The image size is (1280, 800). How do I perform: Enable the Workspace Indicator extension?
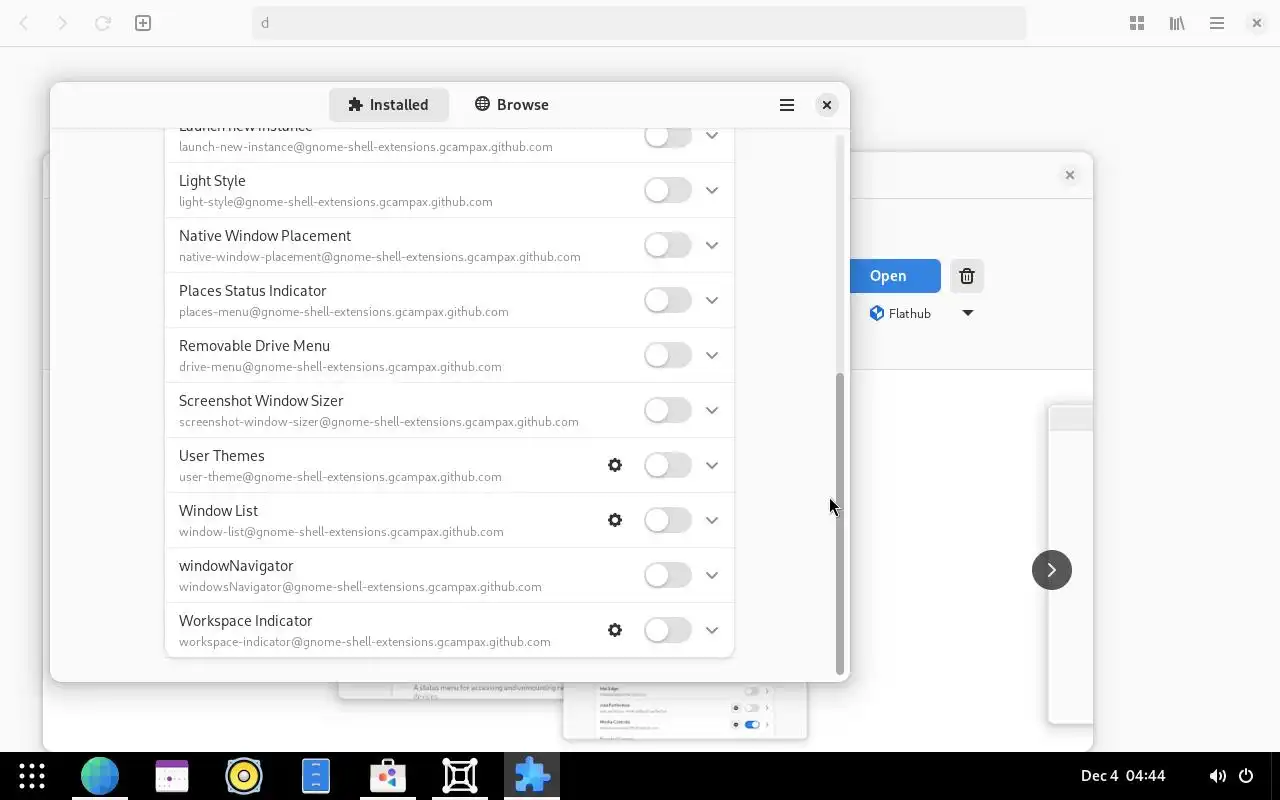(x=668, y=630)
